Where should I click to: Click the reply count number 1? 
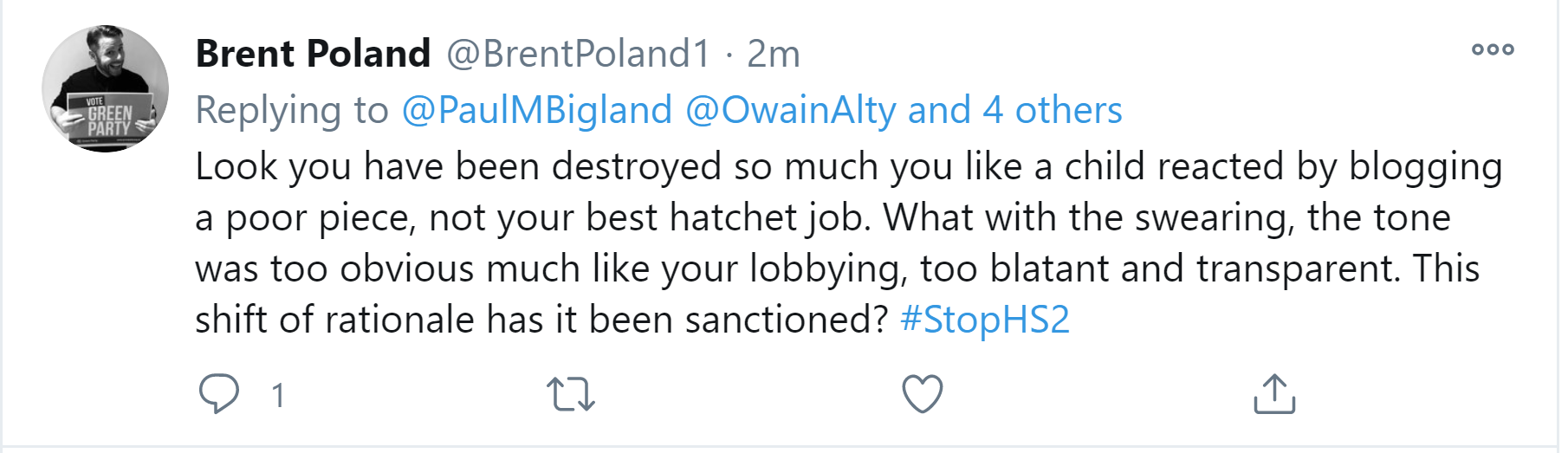coord(278,396)
